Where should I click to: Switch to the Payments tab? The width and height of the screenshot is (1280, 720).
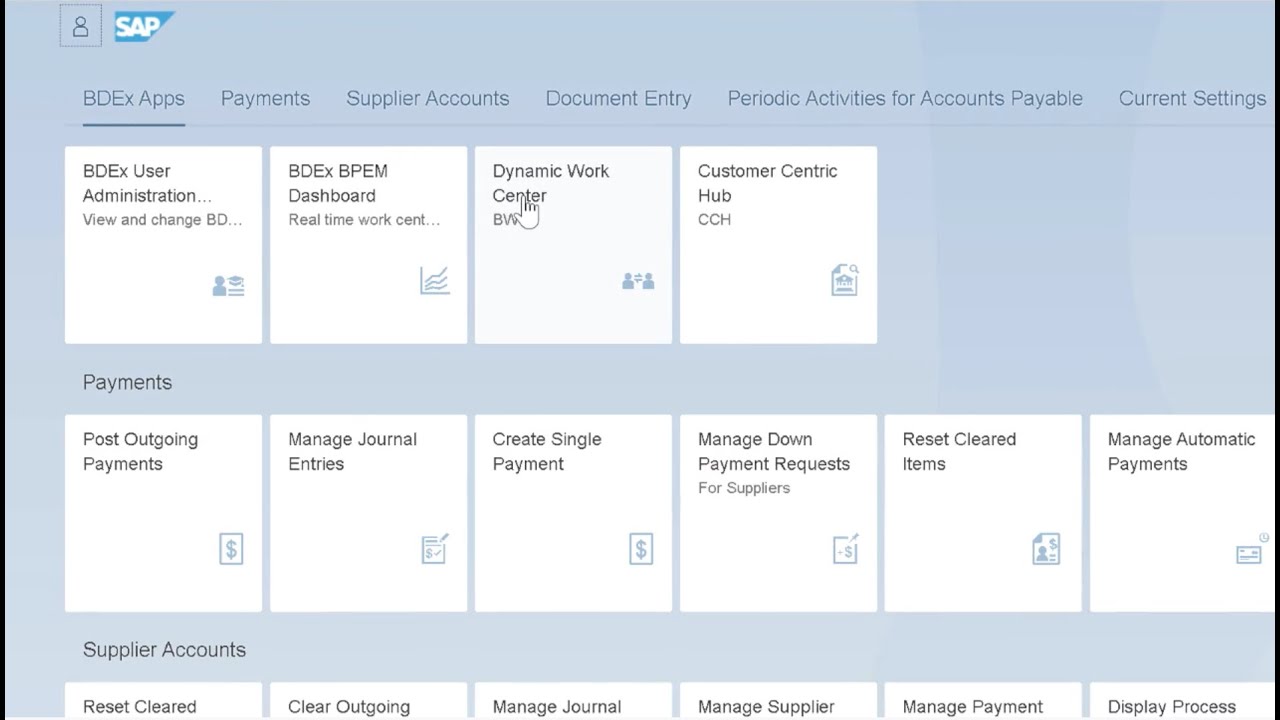coord(265,98)
